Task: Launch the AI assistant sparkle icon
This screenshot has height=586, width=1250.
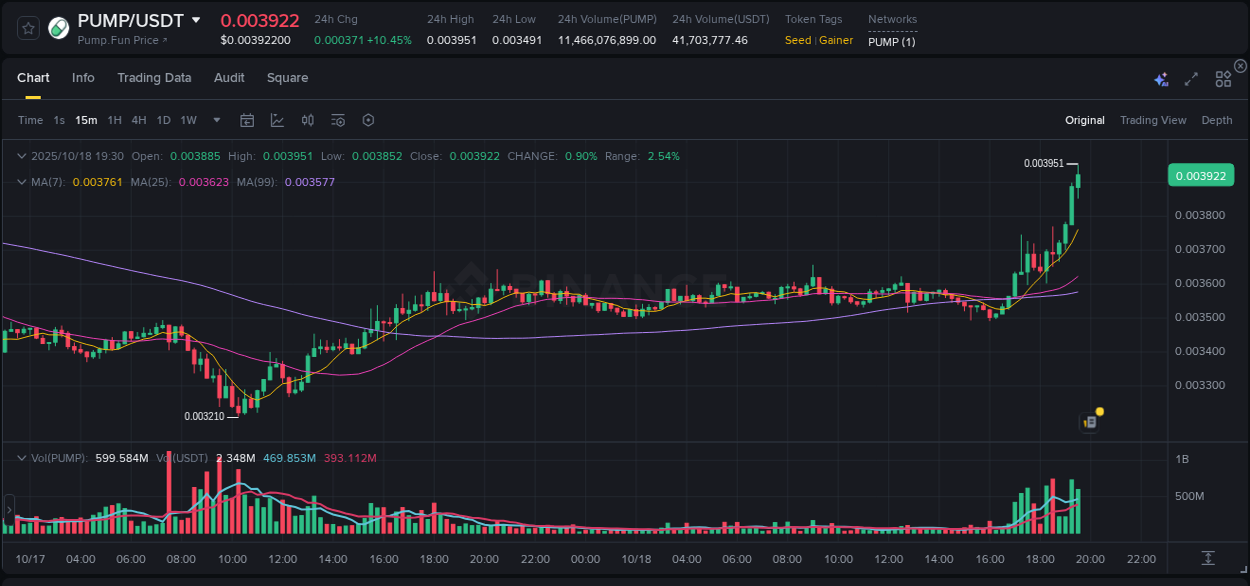Action: pyautogui.click(x=1160, y=77)
